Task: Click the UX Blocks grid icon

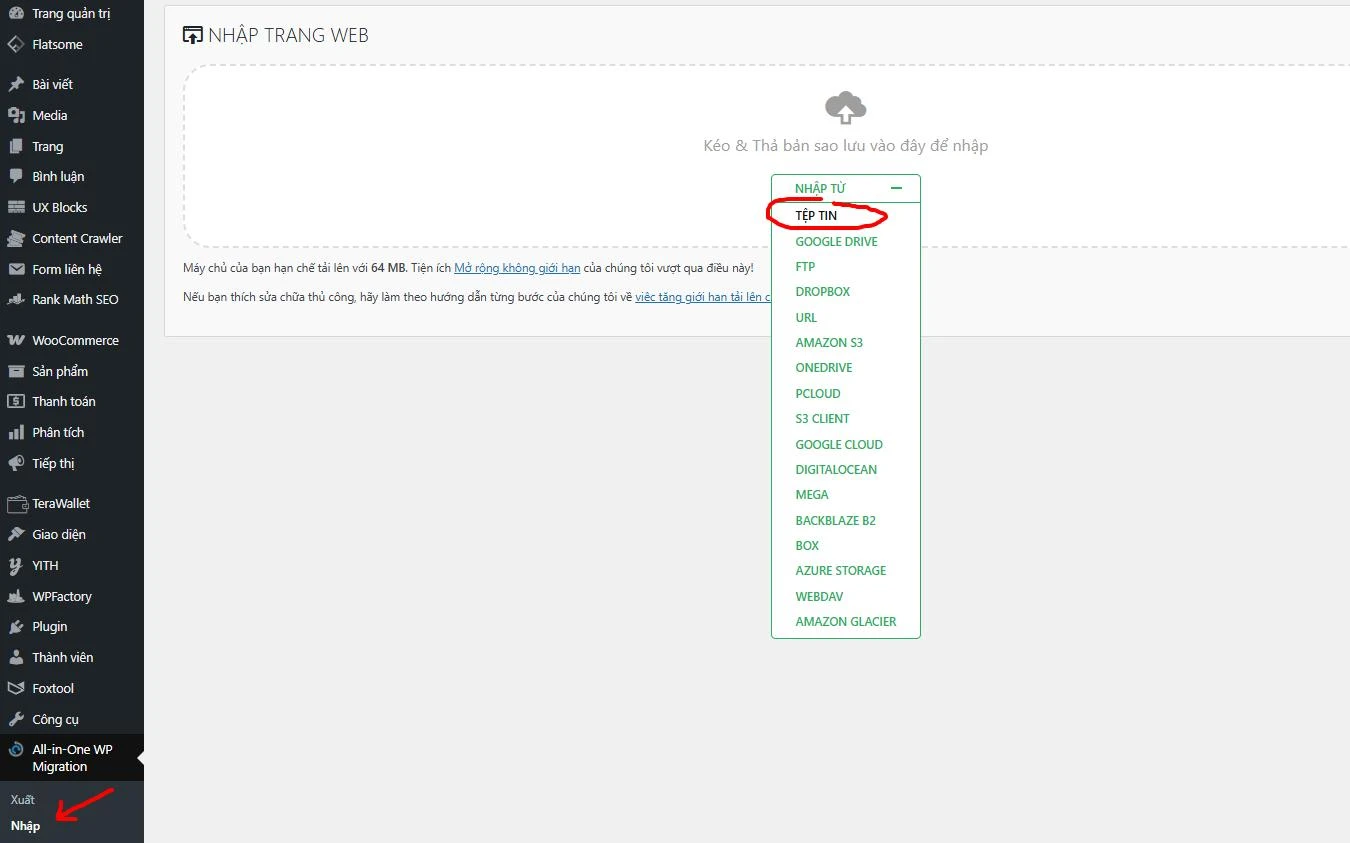Action: 15,207
